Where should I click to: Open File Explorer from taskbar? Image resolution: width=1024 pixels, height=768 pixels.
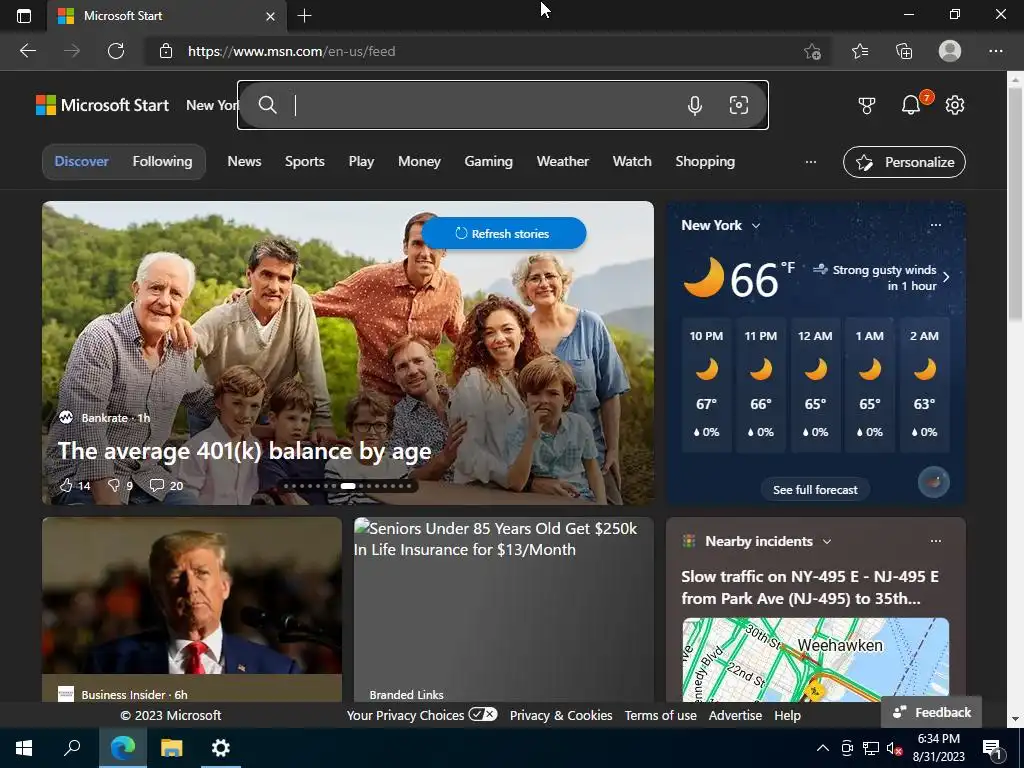click(172, 748)
